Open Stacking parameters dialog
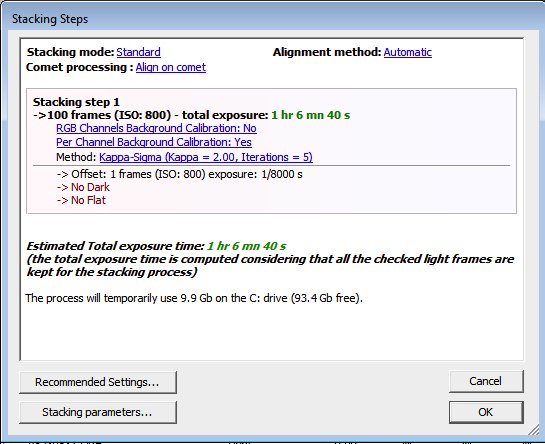Viewport: 545px width, 444px height. click(x=98, y=412)
